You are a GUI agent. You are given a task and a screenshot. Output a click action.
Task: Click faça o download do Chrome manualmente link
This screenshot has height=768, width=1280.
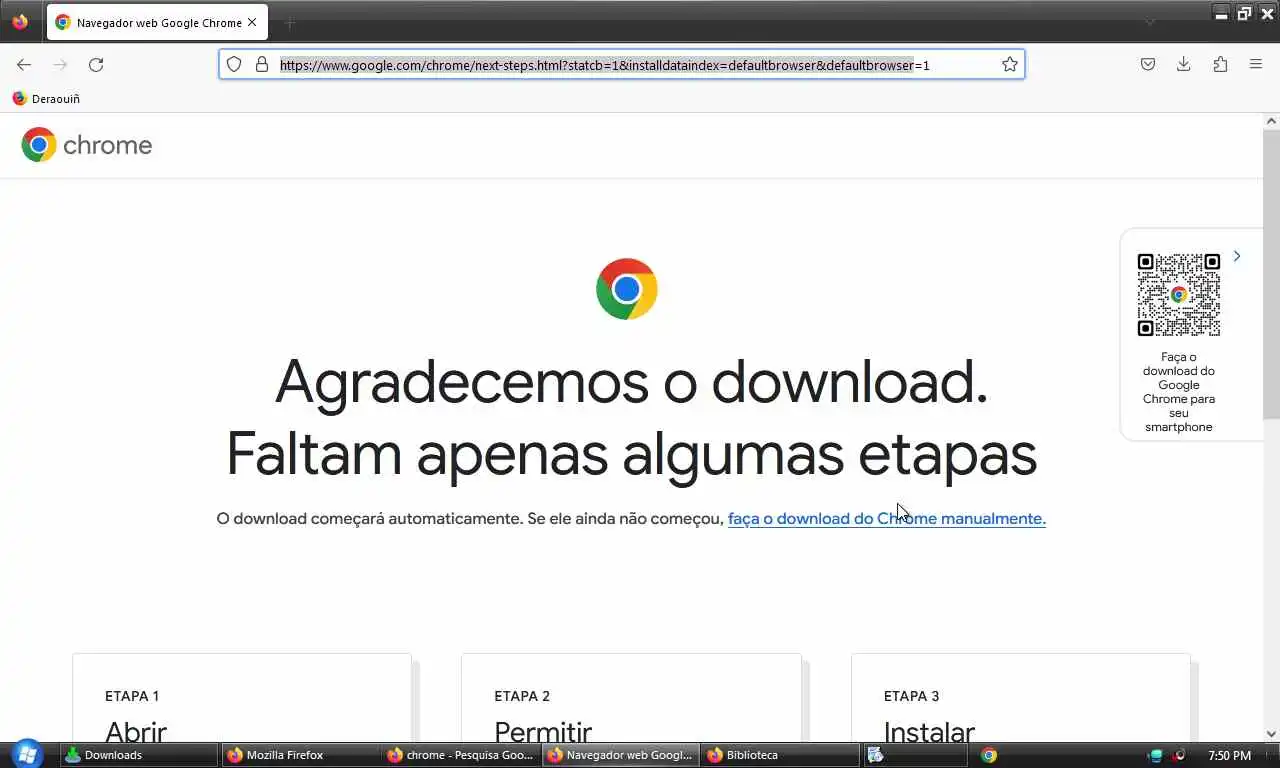click(887, 519)
